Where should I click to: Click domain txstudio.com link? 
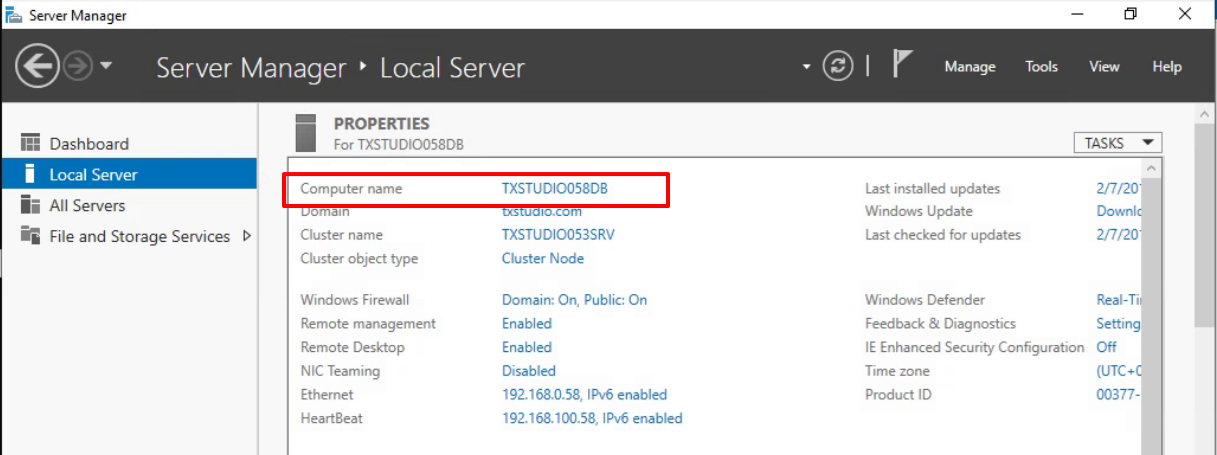[x=541, y=211]
